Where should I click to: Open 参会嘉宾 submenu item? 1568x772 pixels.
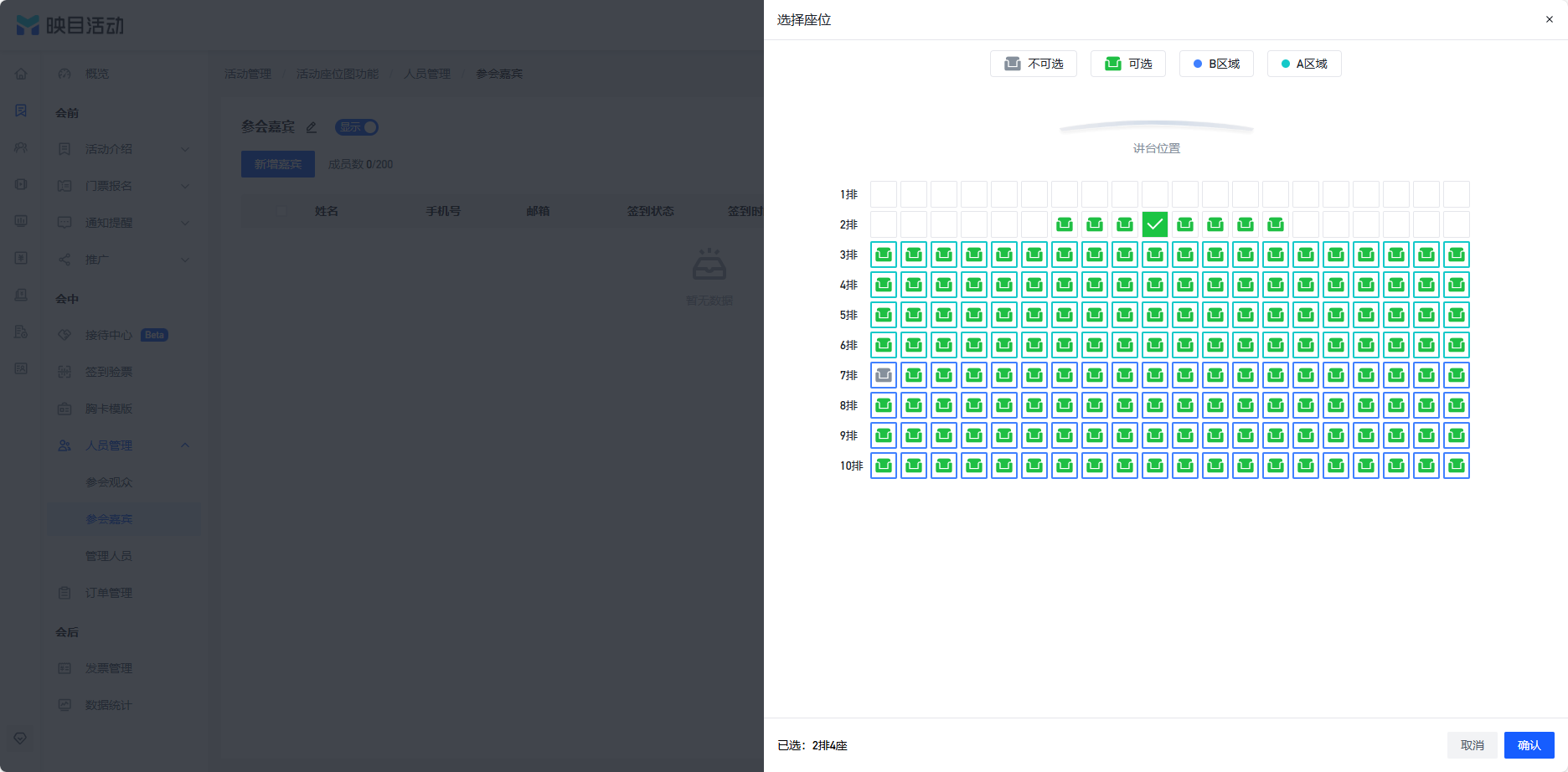tap(124, 519)
